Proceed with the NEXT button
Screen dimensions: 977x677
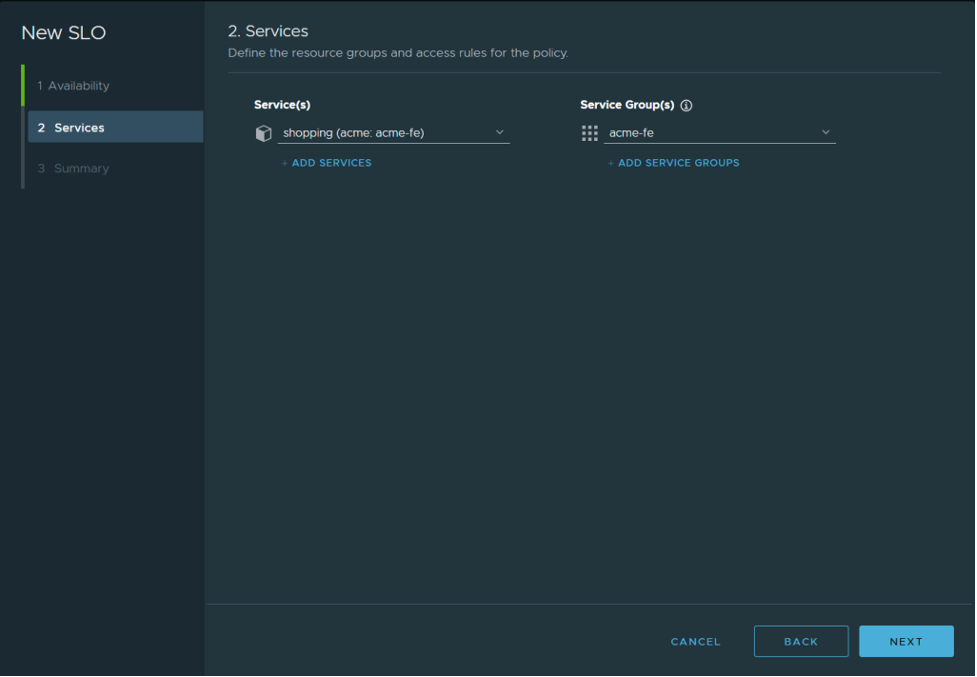pyautogui.click(x=906, y=641)
